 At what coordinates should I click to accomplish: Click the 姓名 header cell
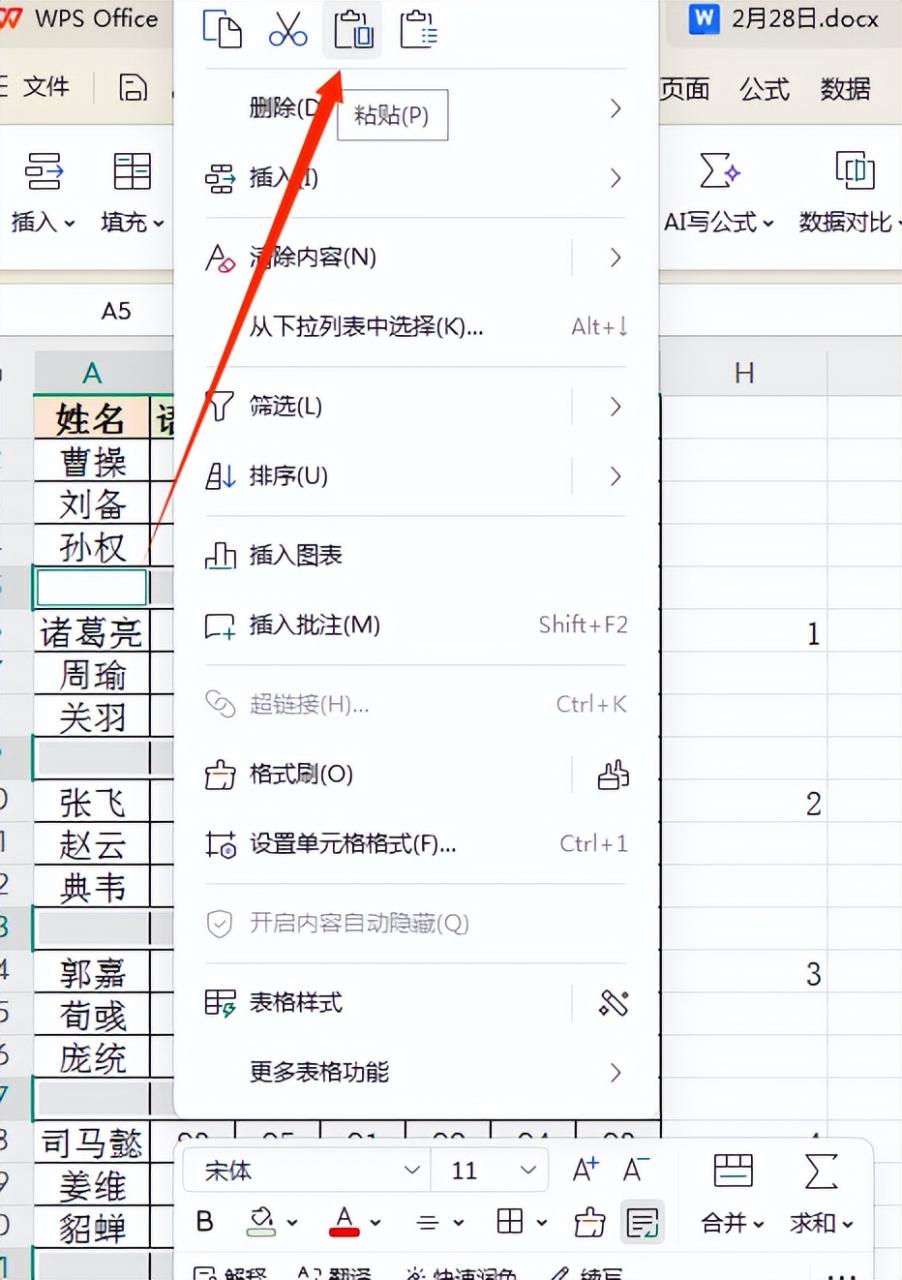pos(92,418)
